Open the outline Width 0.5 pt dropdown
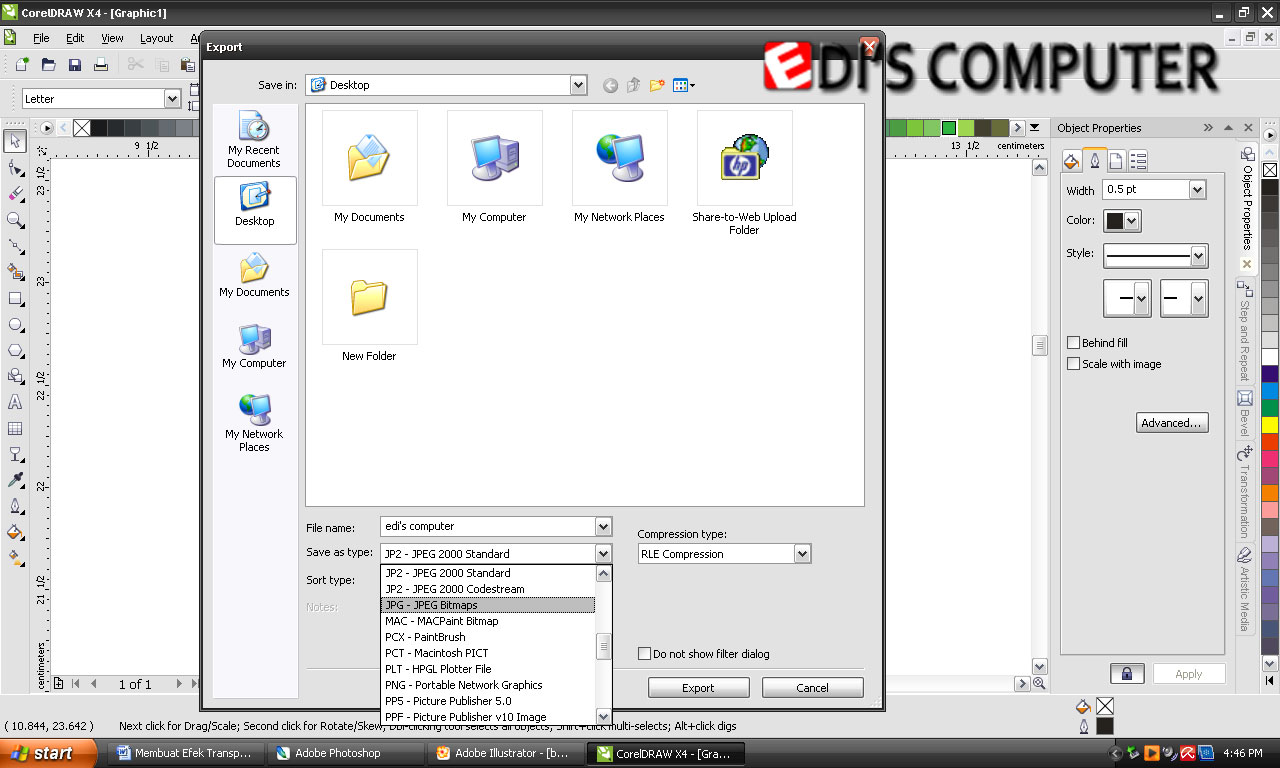1280x768 pixels. click(x=1197, y=190)
